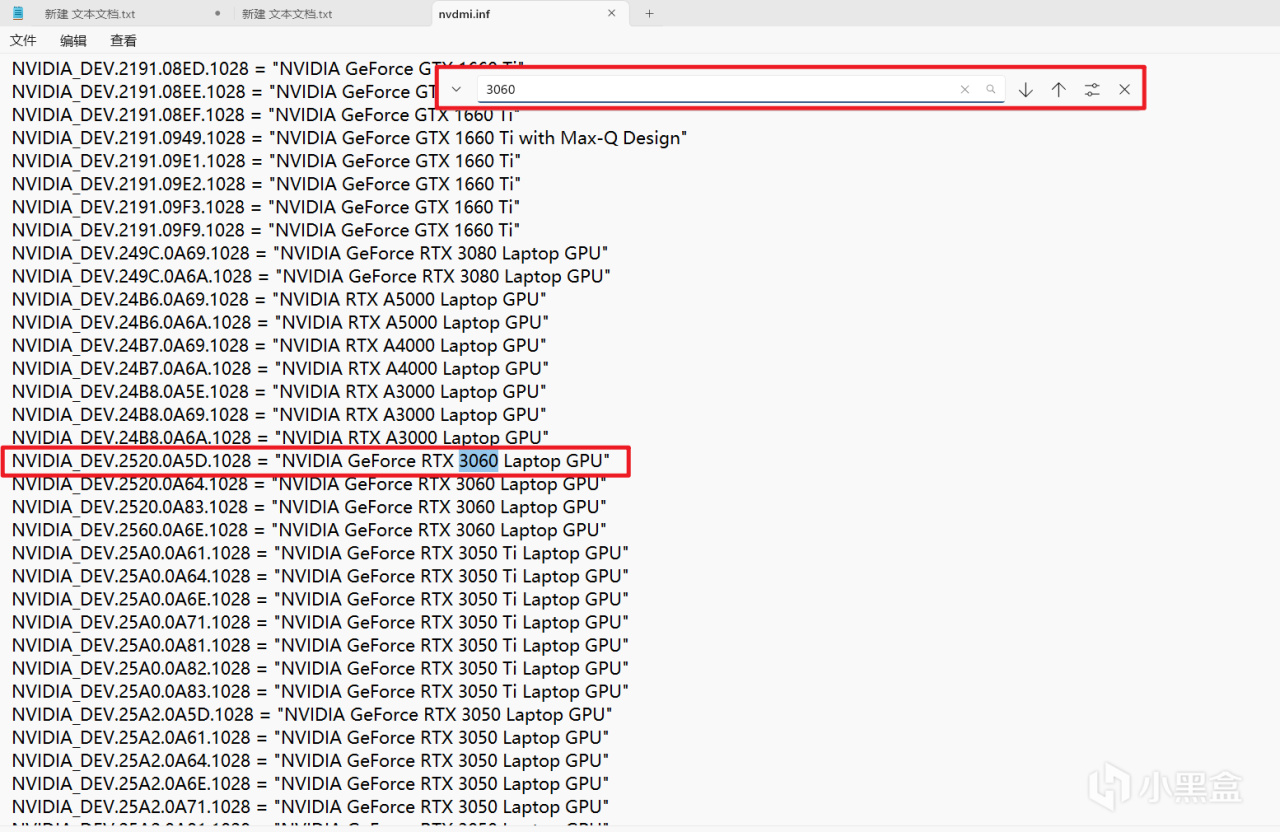Click the line NVIDIA_DEV.25A2.0A71.1028

pos(310,807)
